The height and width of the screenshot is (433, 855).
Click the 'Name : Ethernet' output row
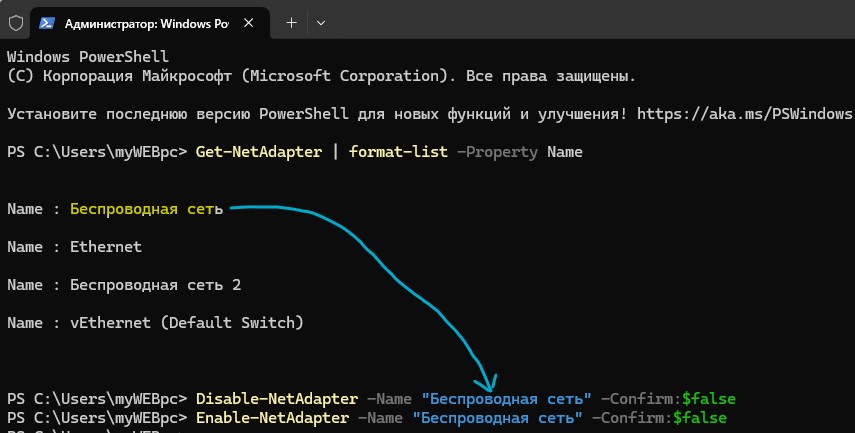(74, 246)
